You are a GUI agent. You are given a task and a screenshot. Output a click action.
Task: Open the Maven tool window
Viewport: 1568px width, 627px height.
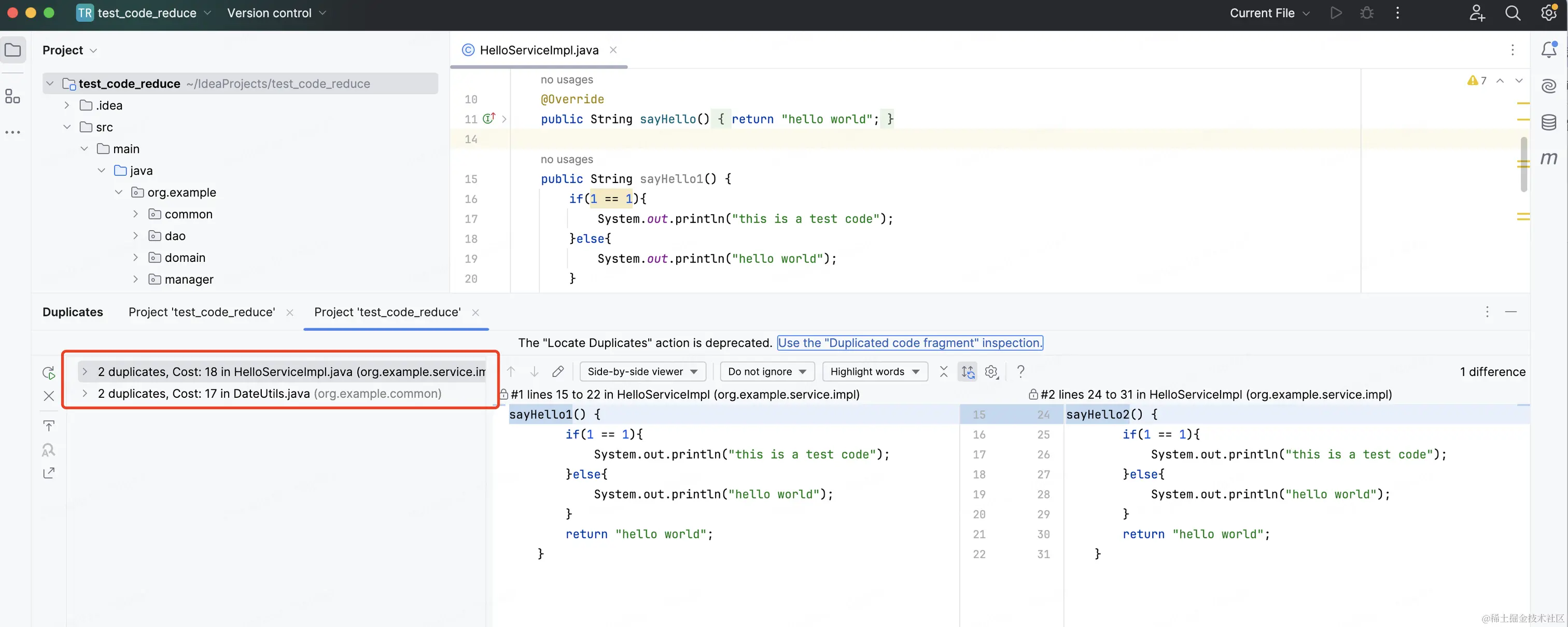pos(1548,159)
